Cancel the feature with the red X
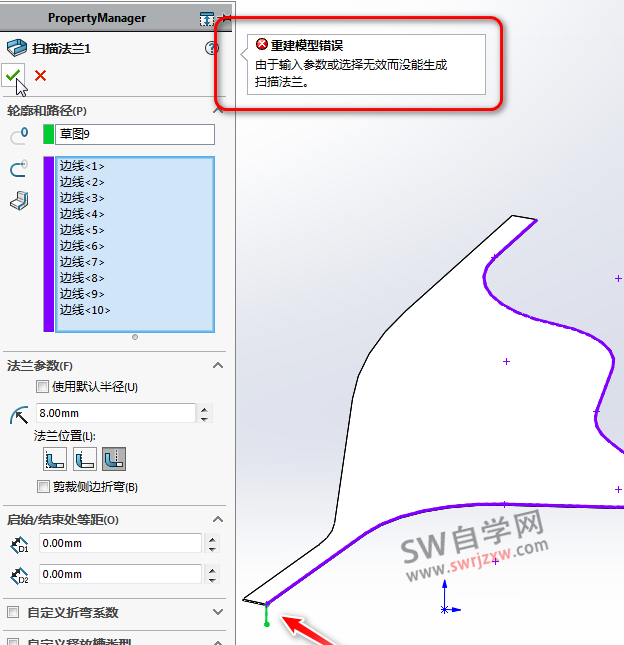This screenshot has width=624, height=645. click(40, 75)
